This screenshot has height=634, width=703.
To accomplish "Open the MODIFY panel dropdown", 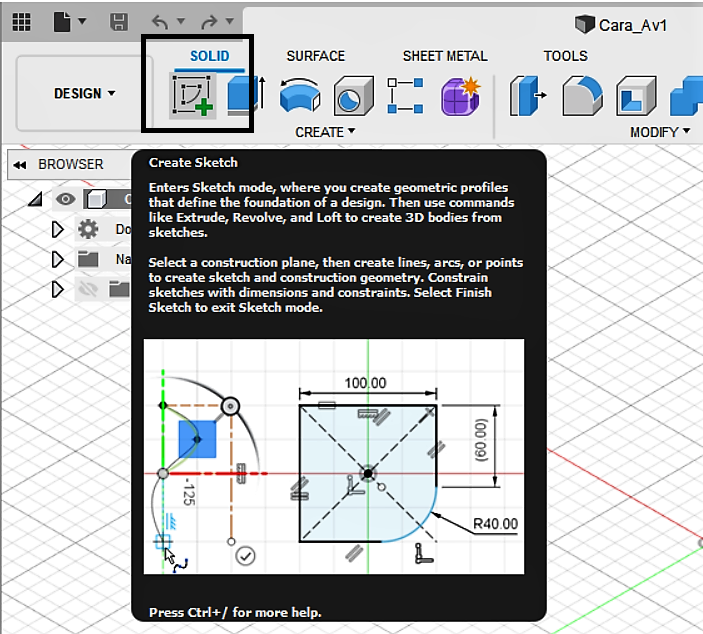I will point(660,132).
